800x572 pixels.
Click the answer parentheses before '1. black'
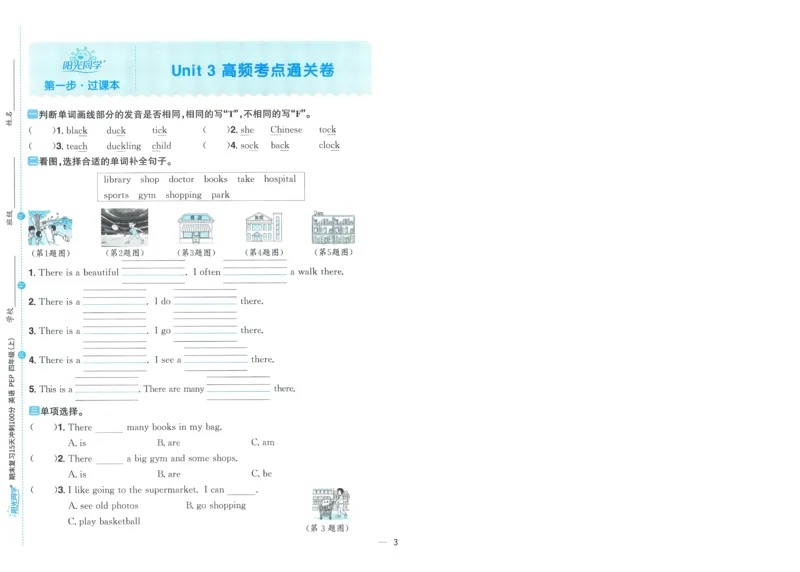41,131
